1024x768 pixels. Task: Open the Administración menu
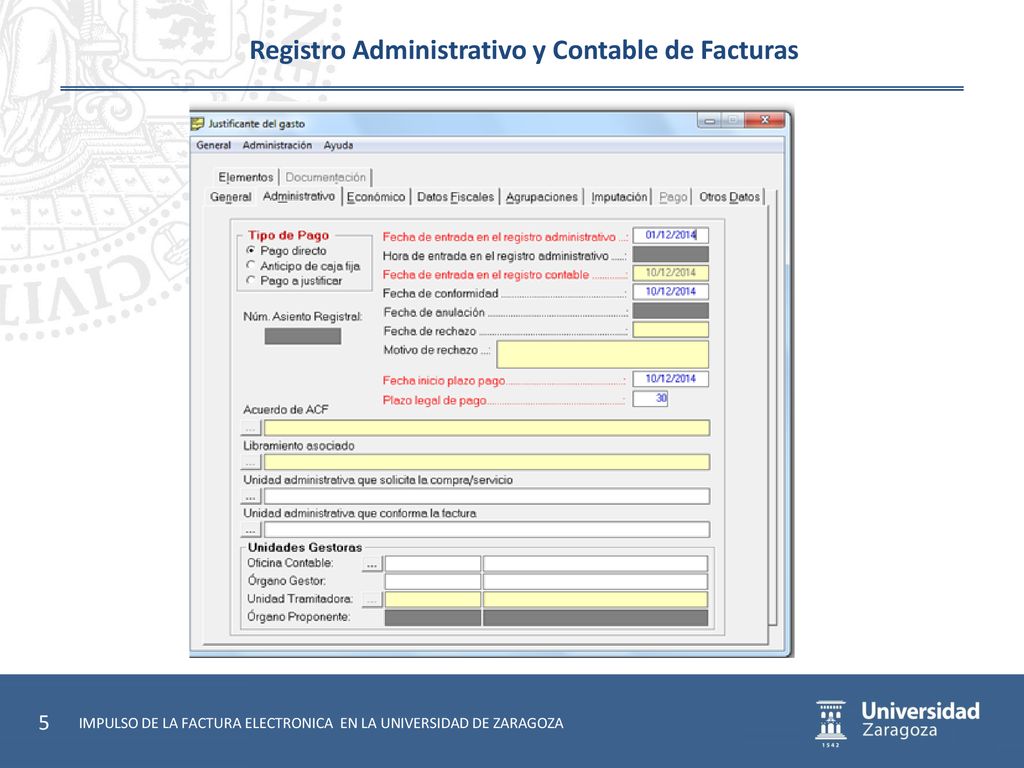pyautogui.click(x=277, y=145)
